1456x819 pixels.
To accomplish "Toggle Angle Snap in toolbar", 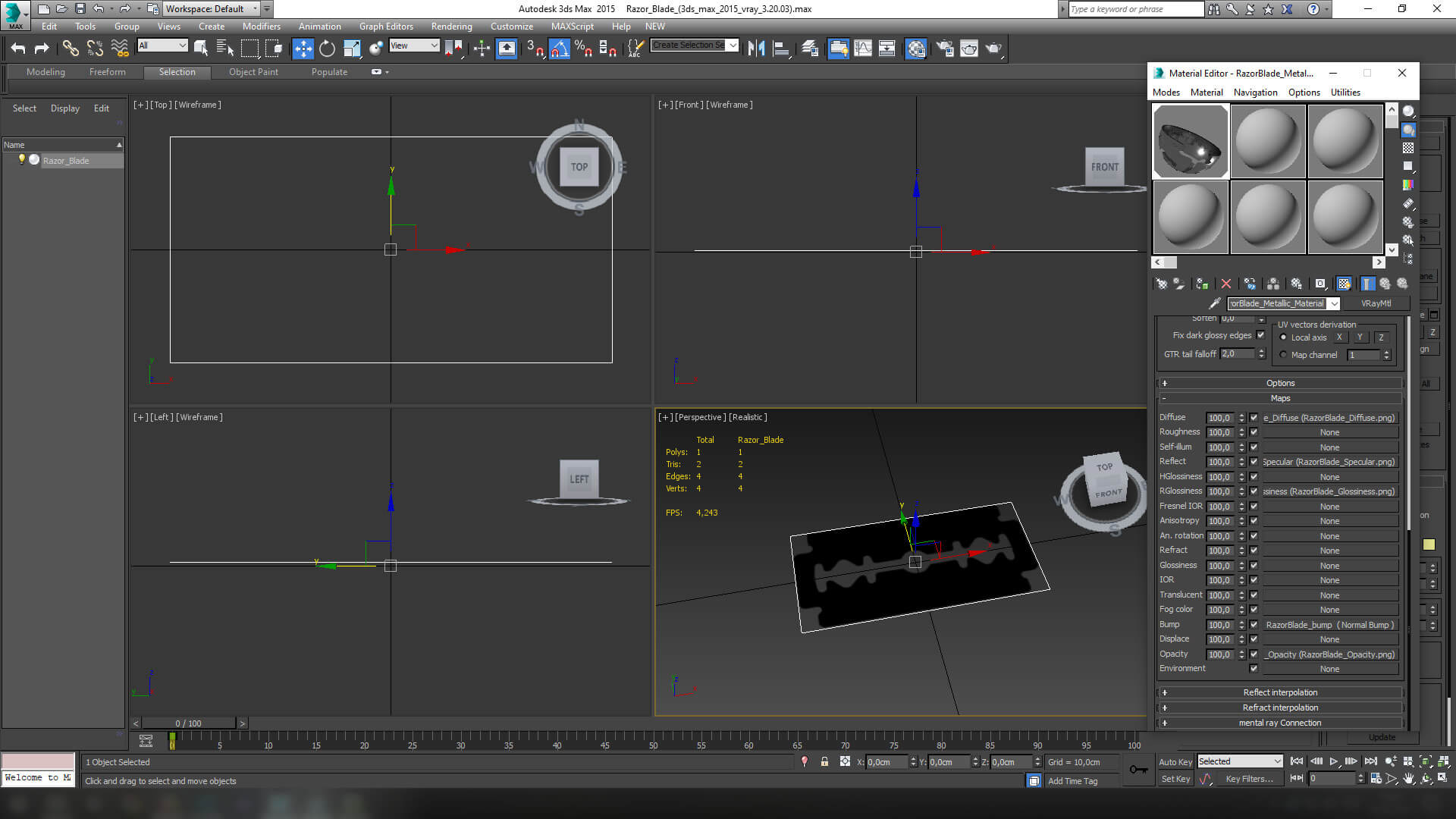I will tap(559, 49).
